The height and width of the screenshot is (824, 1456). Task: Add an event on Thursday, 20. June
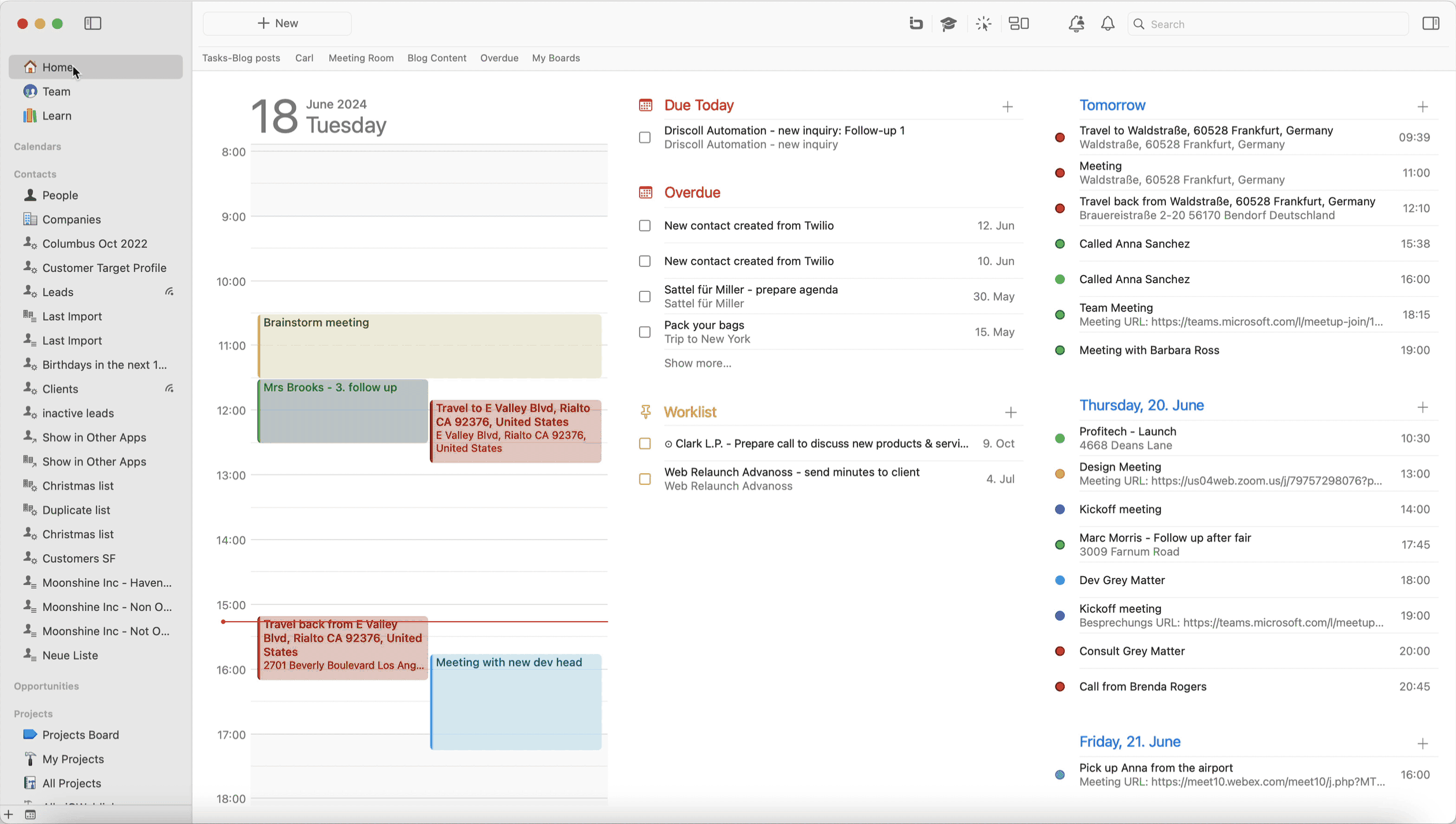[x=1422, y=407]
